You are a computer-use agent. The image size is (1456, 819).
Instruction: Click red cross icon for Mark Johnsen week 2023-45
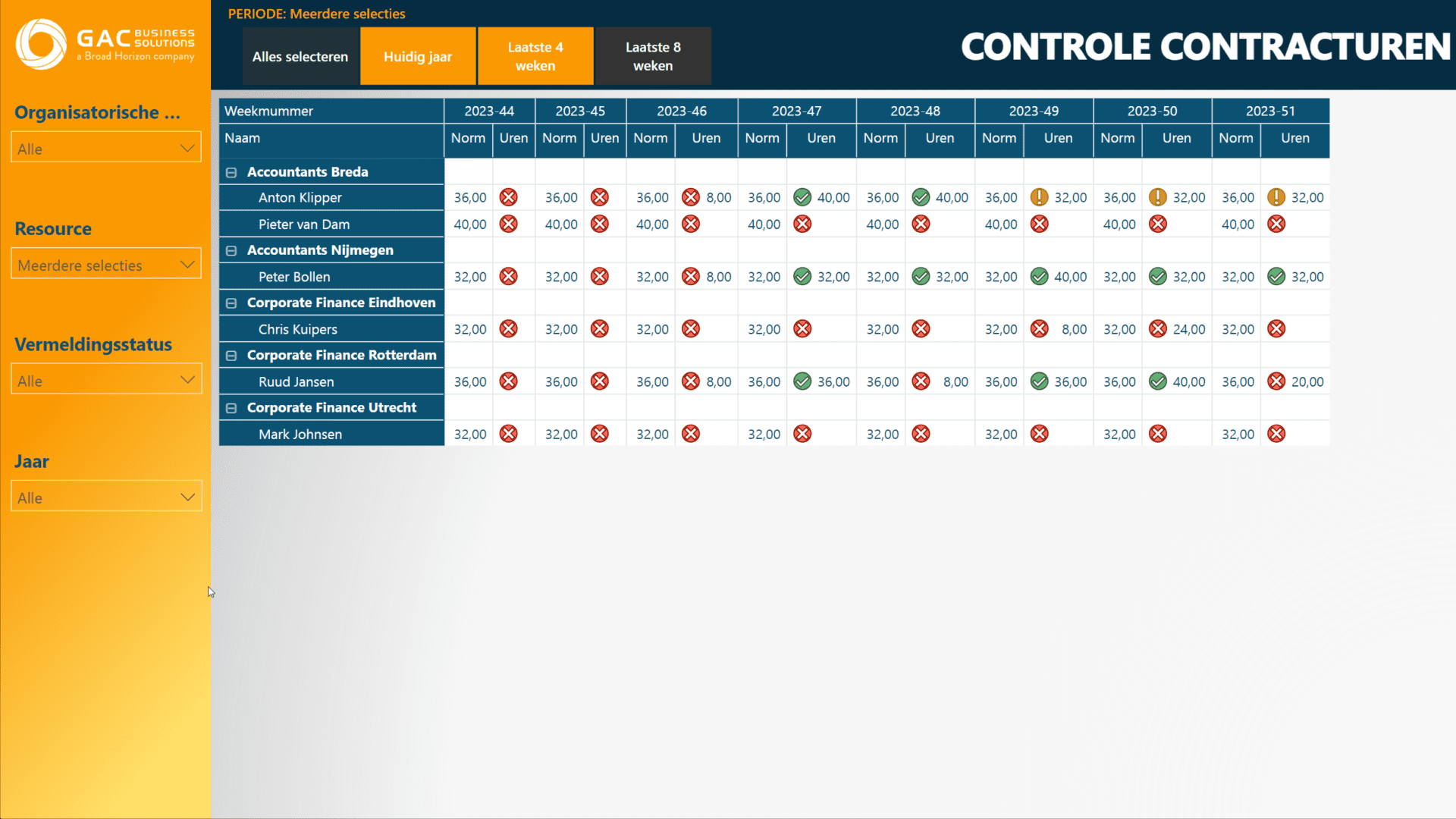pyautogui.click(x=600, y=434)
